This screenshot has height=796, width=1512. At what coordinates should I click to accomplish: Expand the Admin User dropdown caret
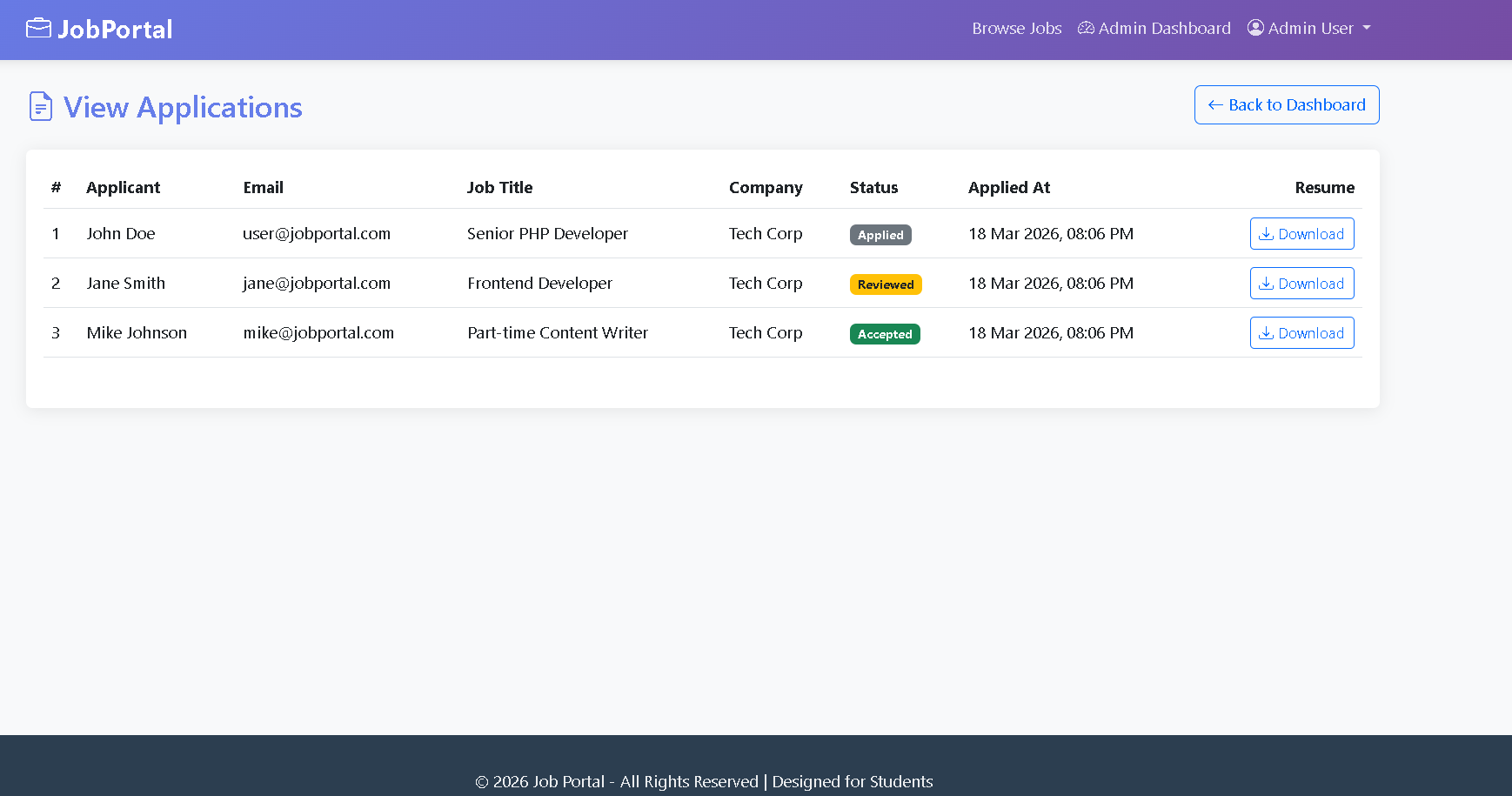(x=1367, y=29)
